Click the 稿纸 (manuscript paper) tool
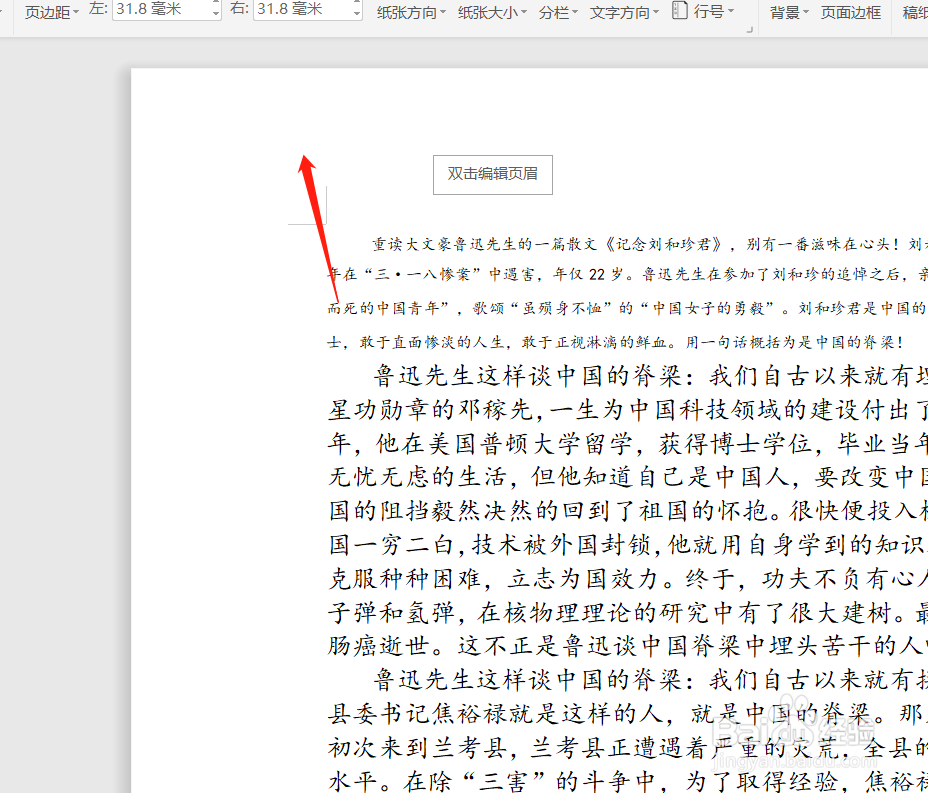 (911, 13)
